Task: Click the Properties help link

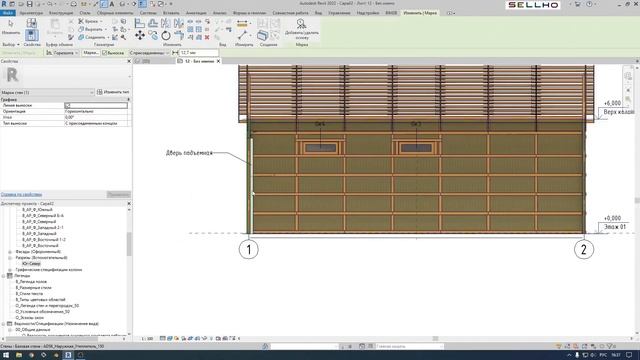Action: [21, 195]
